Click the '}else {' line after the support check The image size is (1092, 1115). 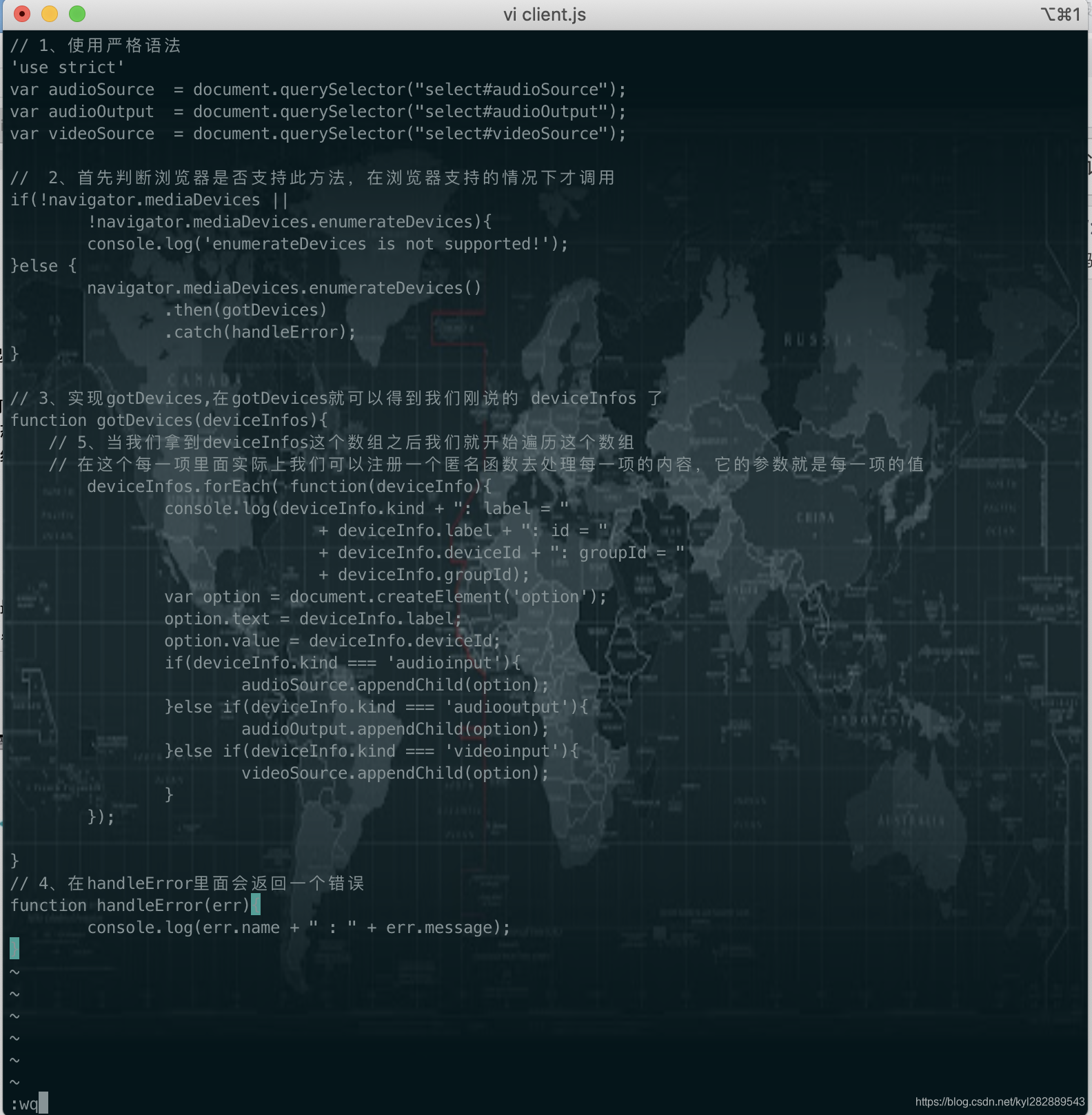point(43,266)
